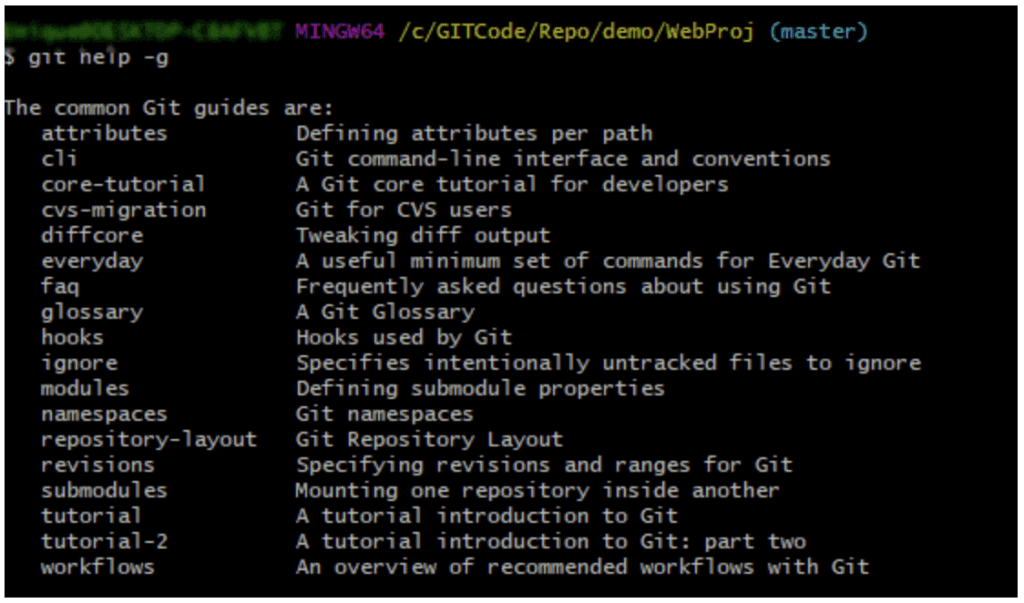
Task: Click the "namespaces" guide name
Action: click(104, 414)
